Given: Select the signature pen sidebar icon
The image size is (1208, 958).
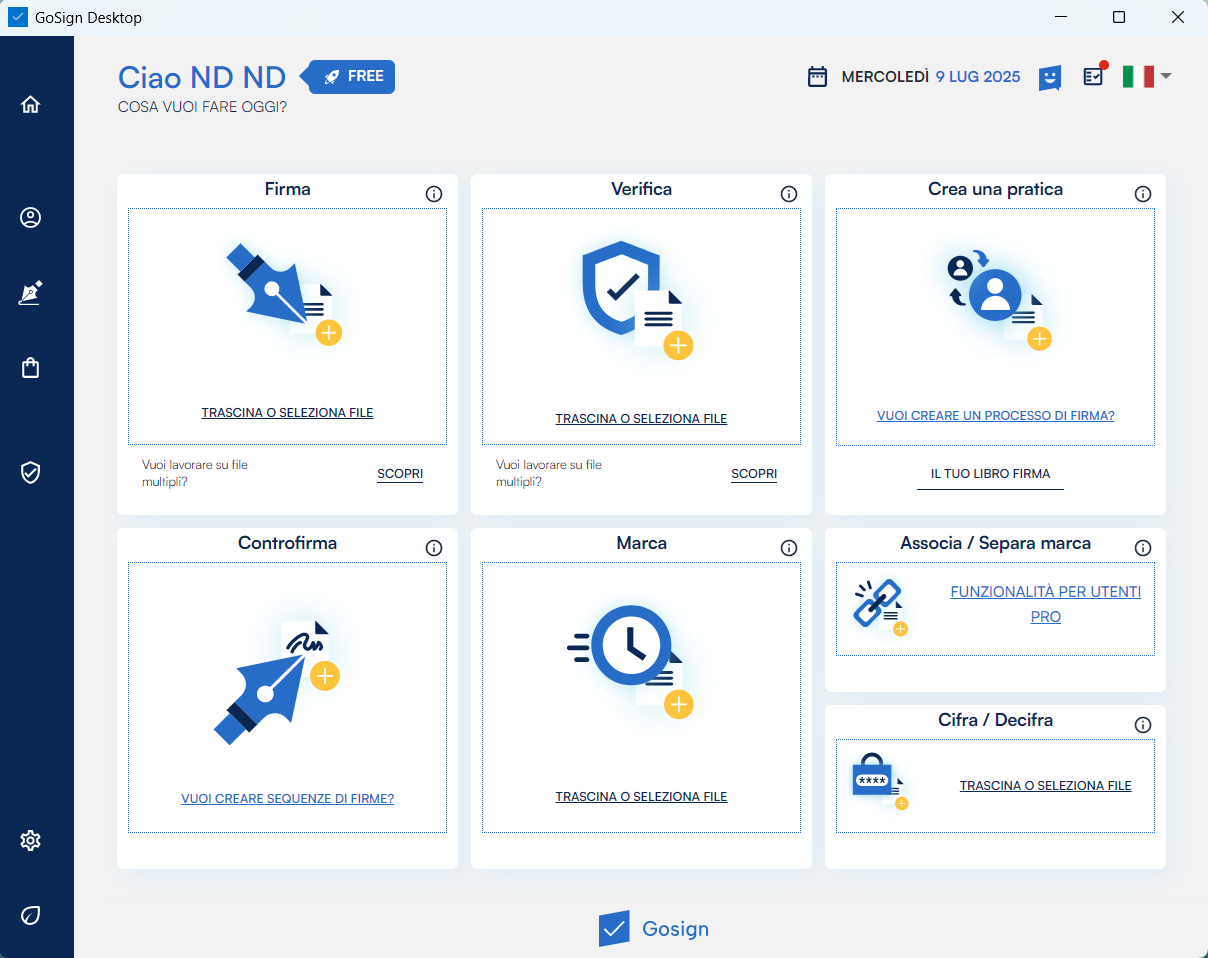Looking at the screenshot, I should (x=31, y=293).
